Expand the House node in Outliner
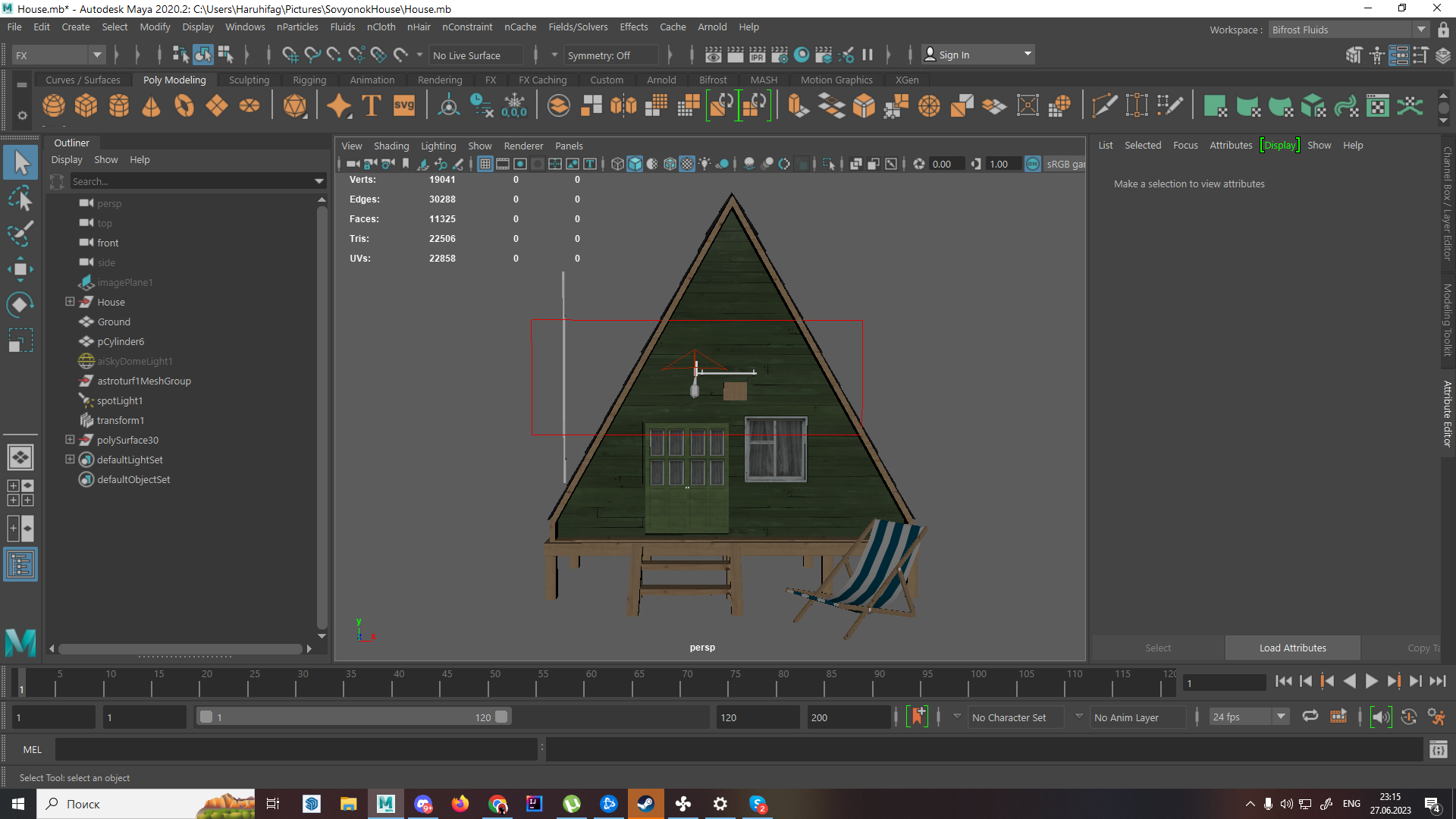1456x819 pixels. (x=70, y=302)
